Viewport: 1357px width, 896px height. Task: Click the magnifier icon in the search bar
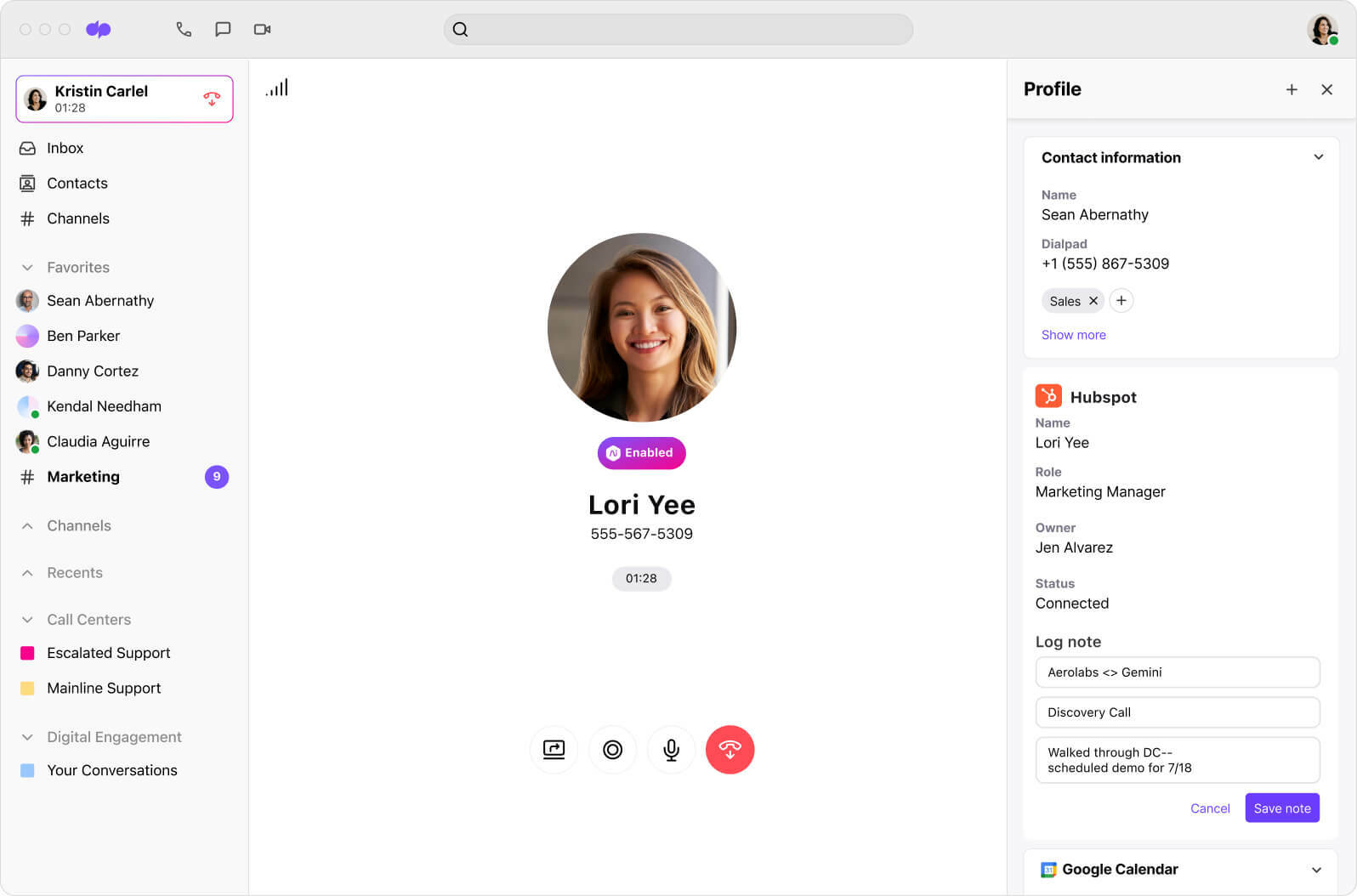point(460,29)
